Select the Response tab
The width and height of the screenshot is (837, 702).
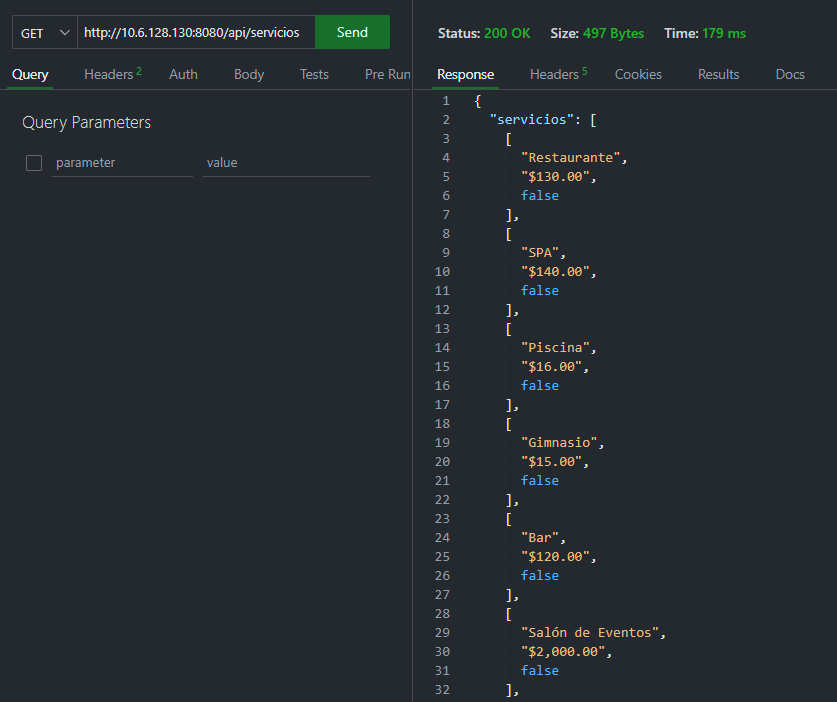coord(465,74)
